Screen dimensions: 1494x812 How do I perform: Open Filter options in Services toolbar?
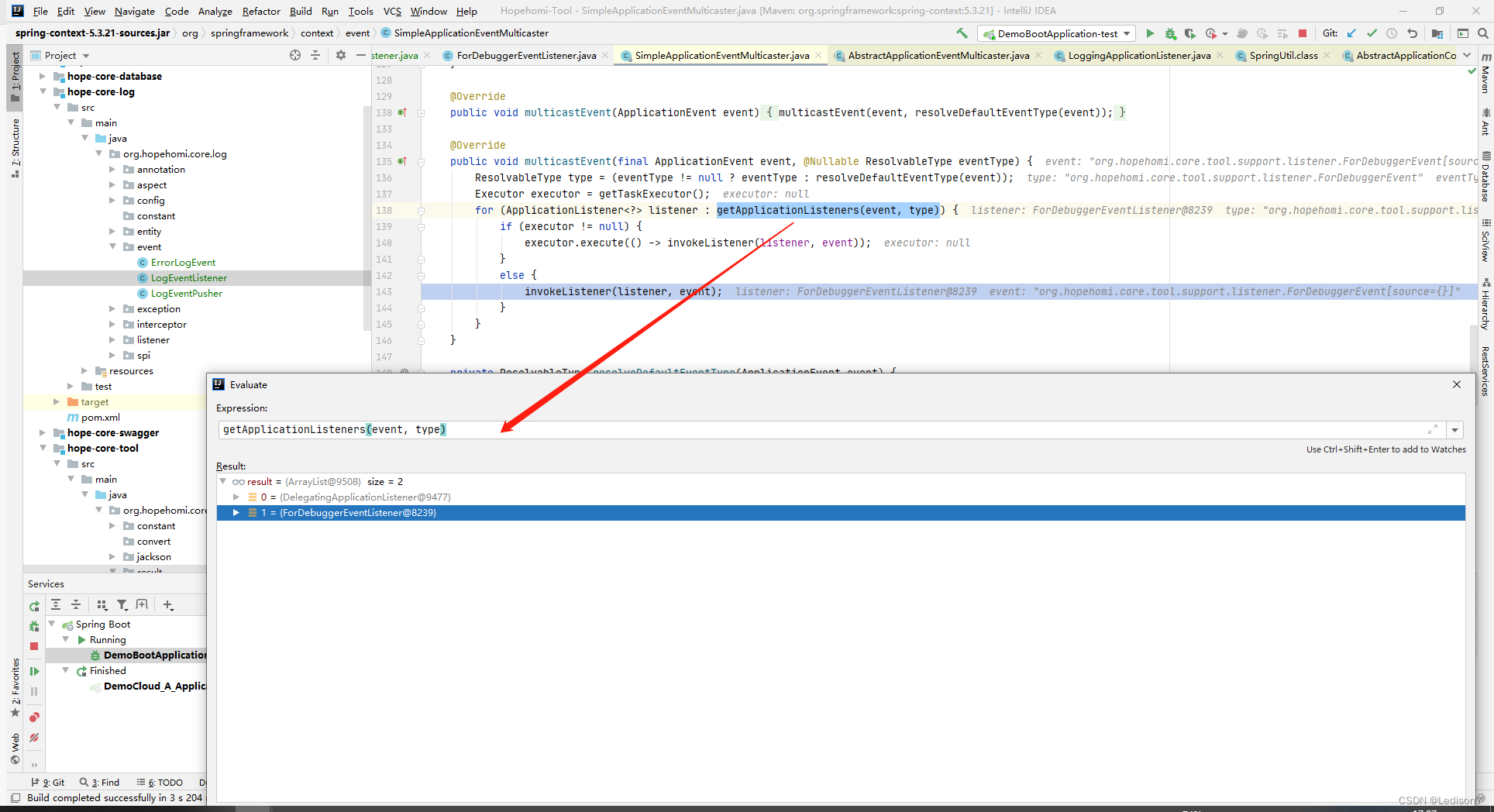122,604
